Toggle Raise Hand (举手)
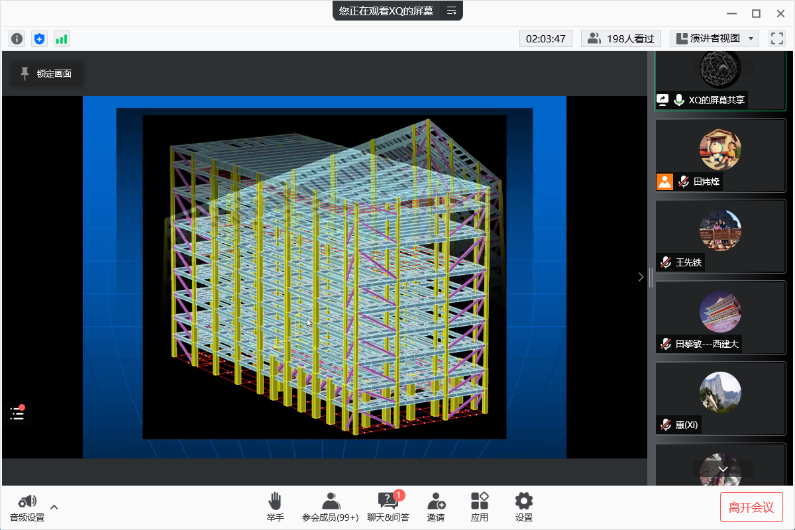795x530 pixels. [275, 507]
